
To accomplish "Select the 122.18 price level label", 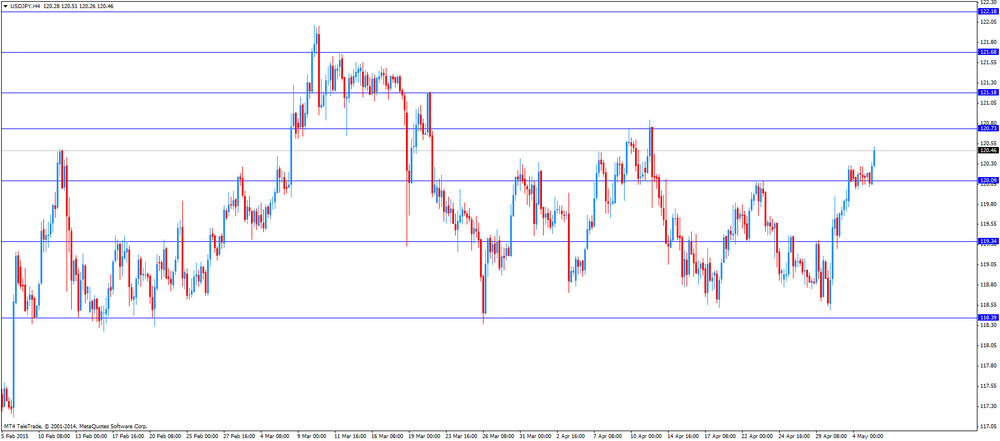I will 988,11.
